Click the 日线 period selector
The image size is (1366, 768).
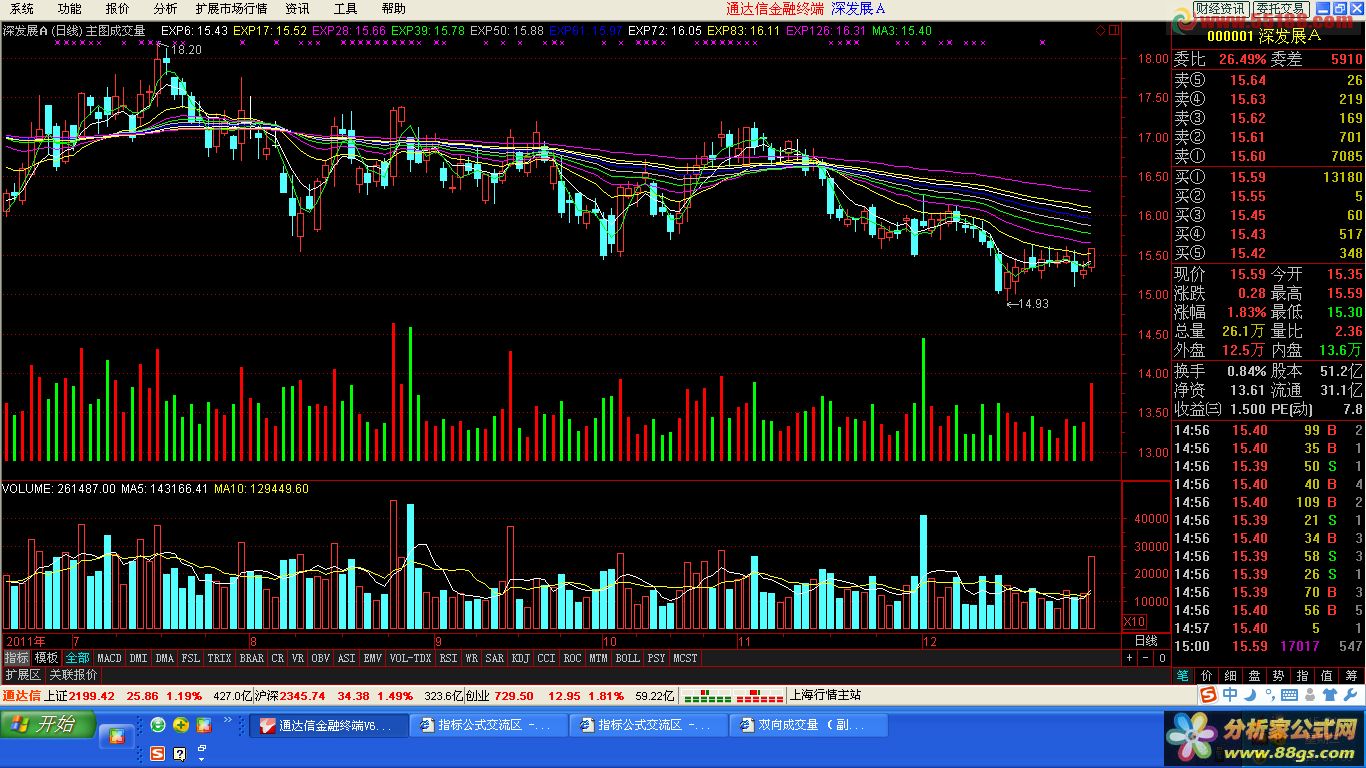point(1146,641)
